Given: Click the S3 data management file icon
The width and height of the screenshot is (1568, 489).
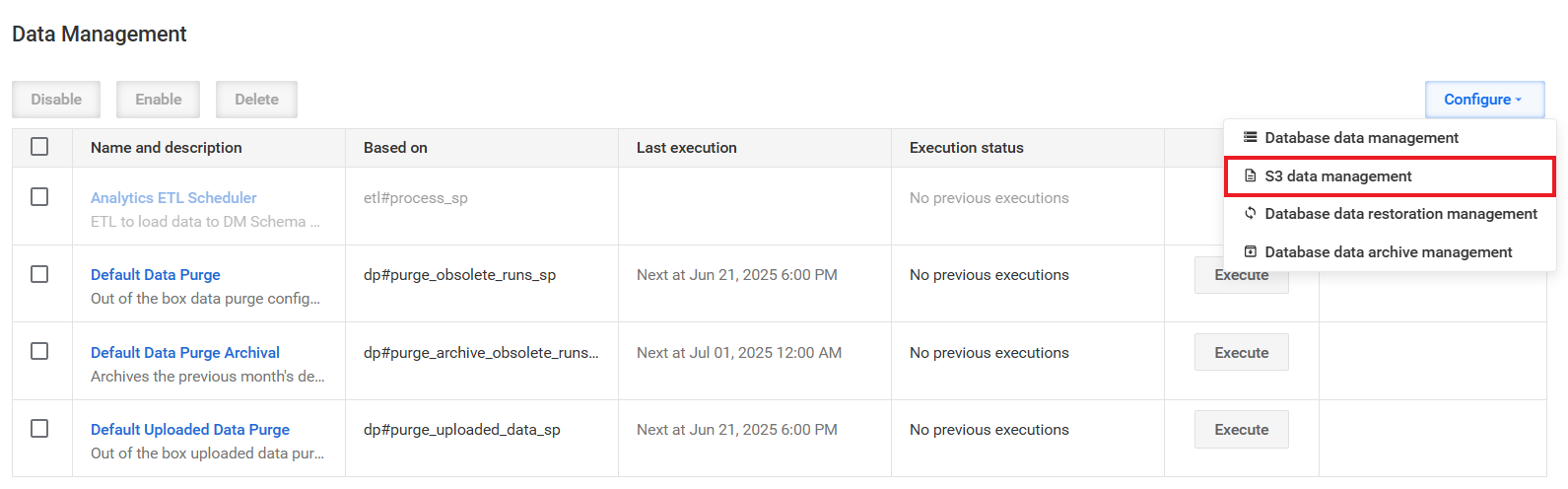Looking at the screenshot, I should click(1250, 175).
